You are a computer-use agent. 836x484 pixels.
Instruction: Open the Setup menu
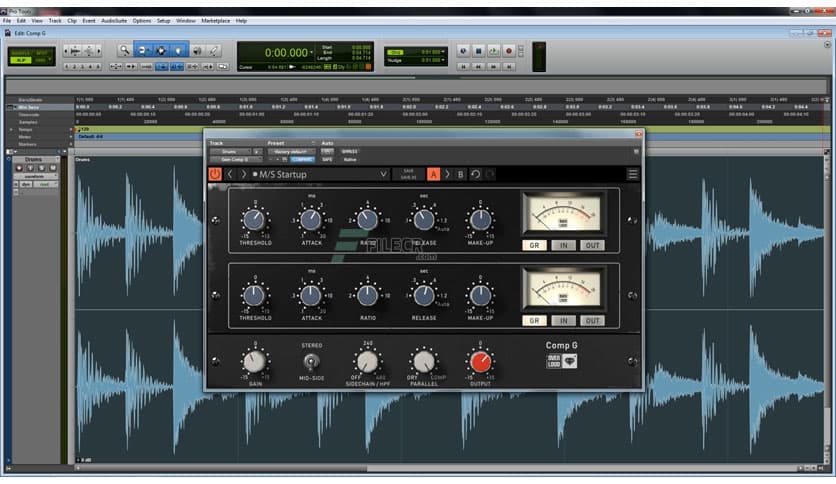(x=163, y=21)
